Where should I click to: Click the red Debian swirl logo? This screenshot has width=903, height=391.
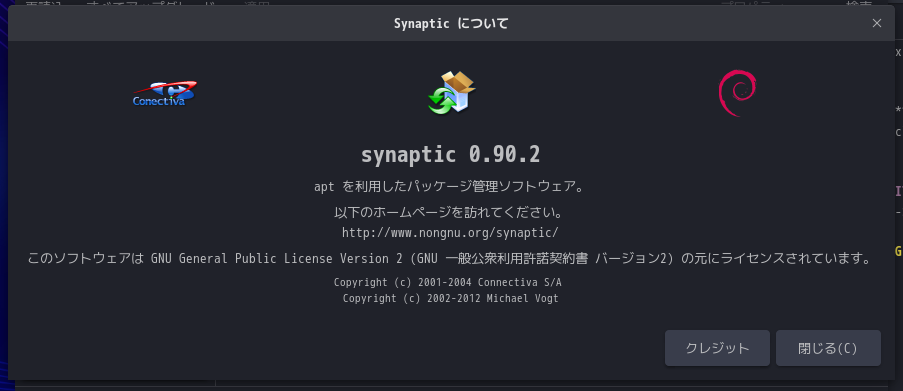(x=737, y=93)
